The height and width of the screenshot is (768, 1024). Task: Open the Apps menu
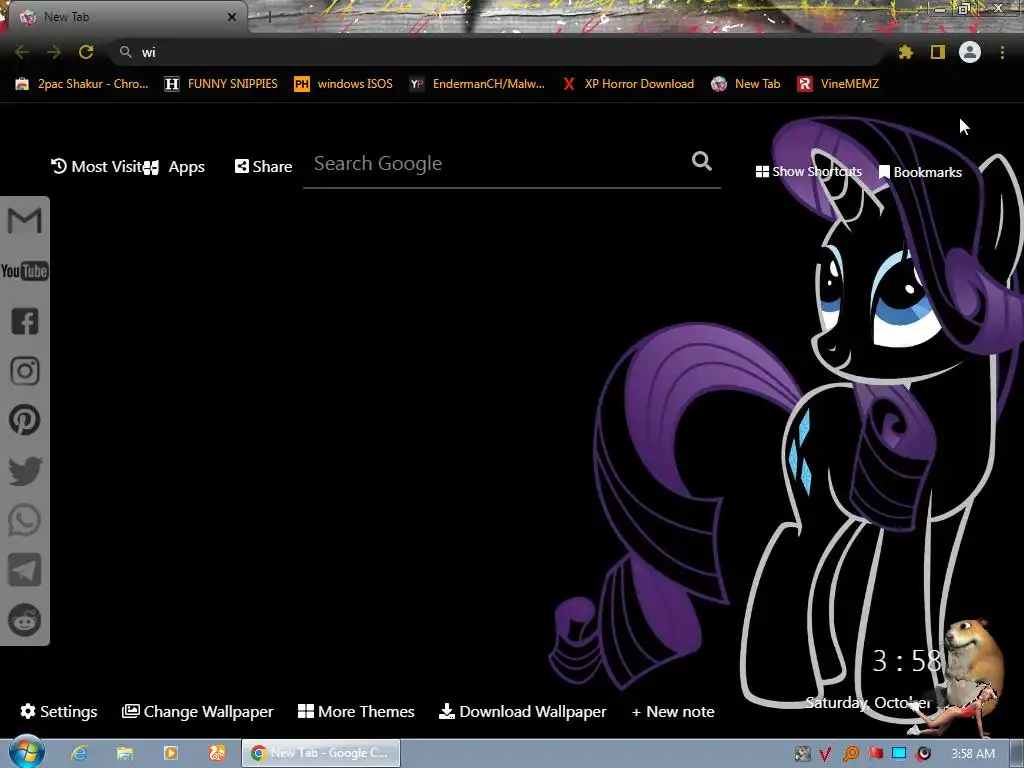[174, 167]
